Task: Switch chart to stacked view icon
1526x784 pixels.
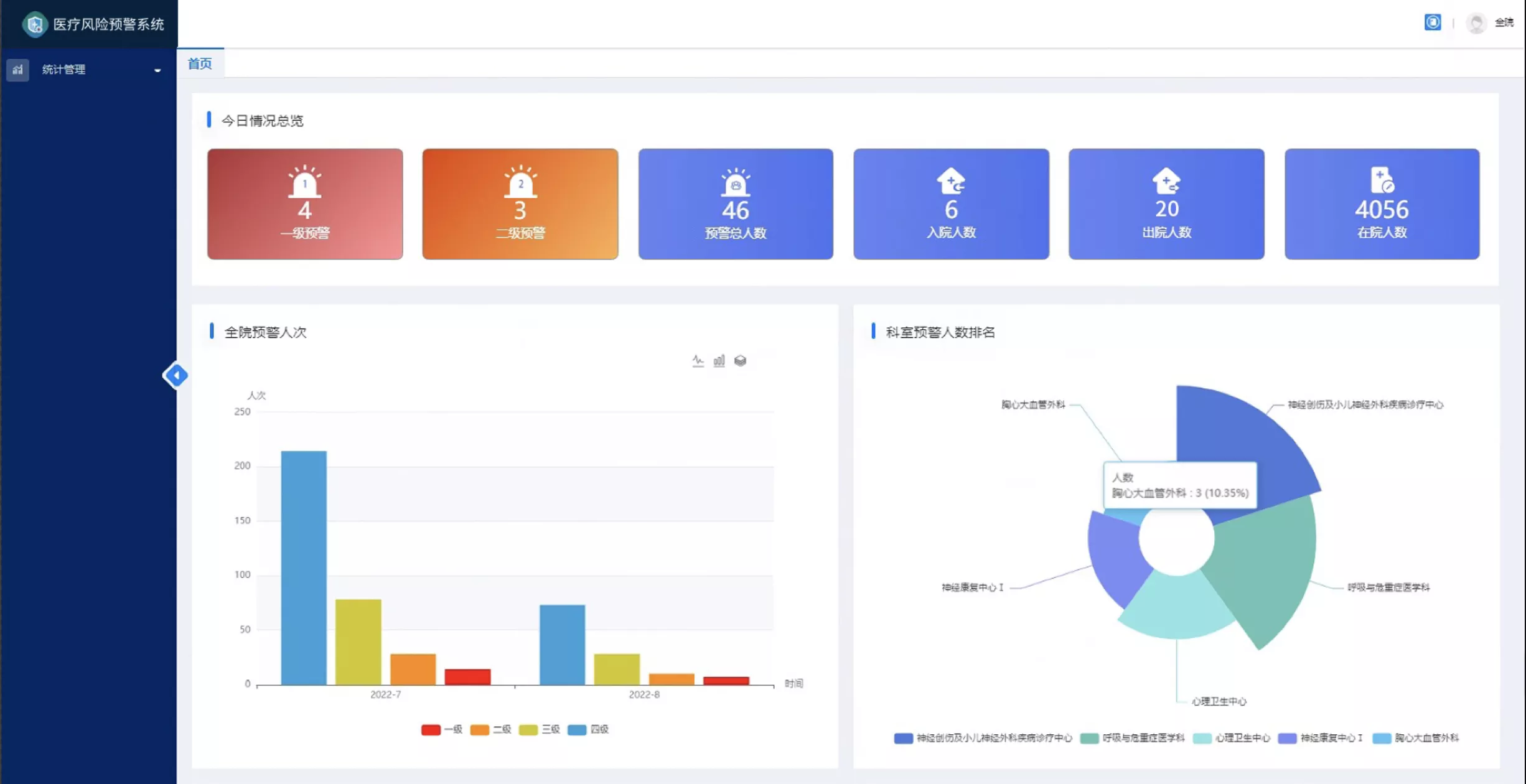Action: point(740,361)
